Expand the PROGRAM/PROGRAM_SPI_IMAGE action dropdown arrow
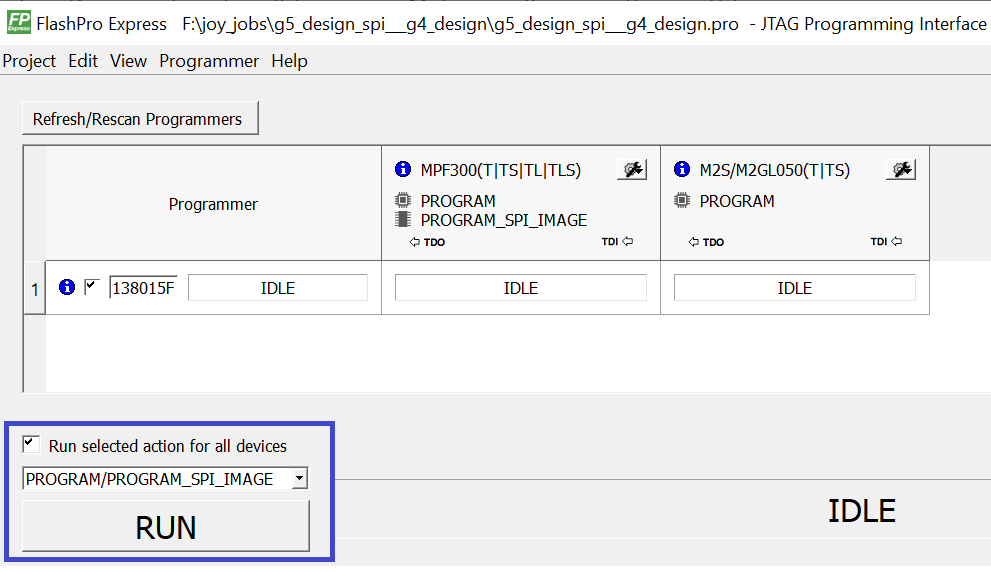Screen dimensions: 991x572 pos(298,480)
